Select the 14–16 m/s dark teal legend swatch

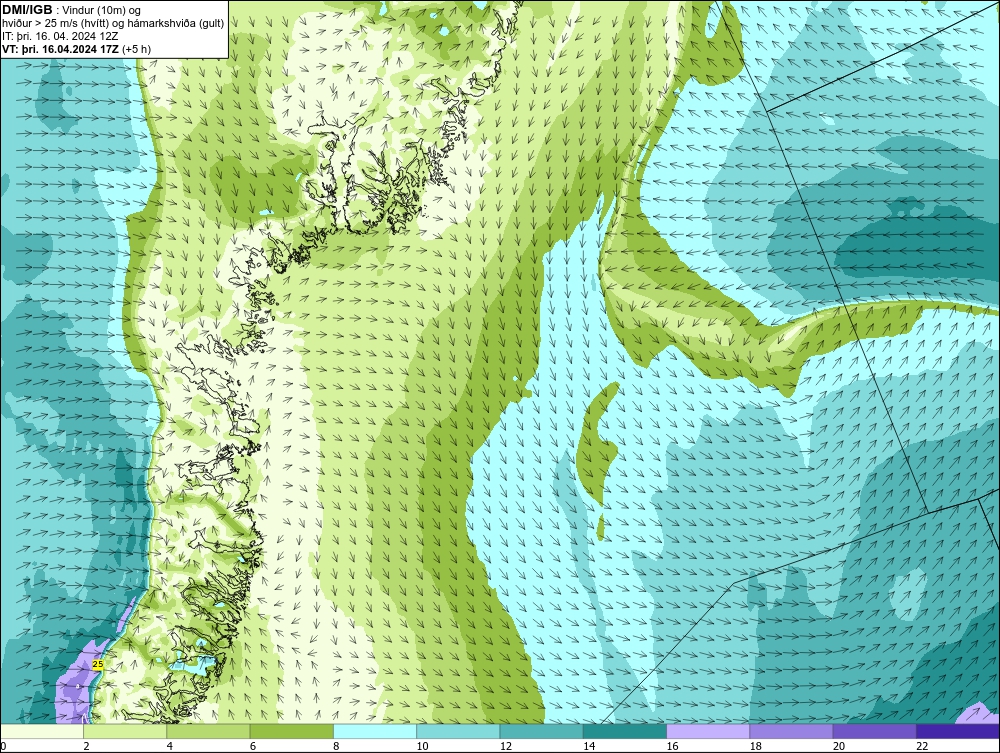click(x=625, y=731)
